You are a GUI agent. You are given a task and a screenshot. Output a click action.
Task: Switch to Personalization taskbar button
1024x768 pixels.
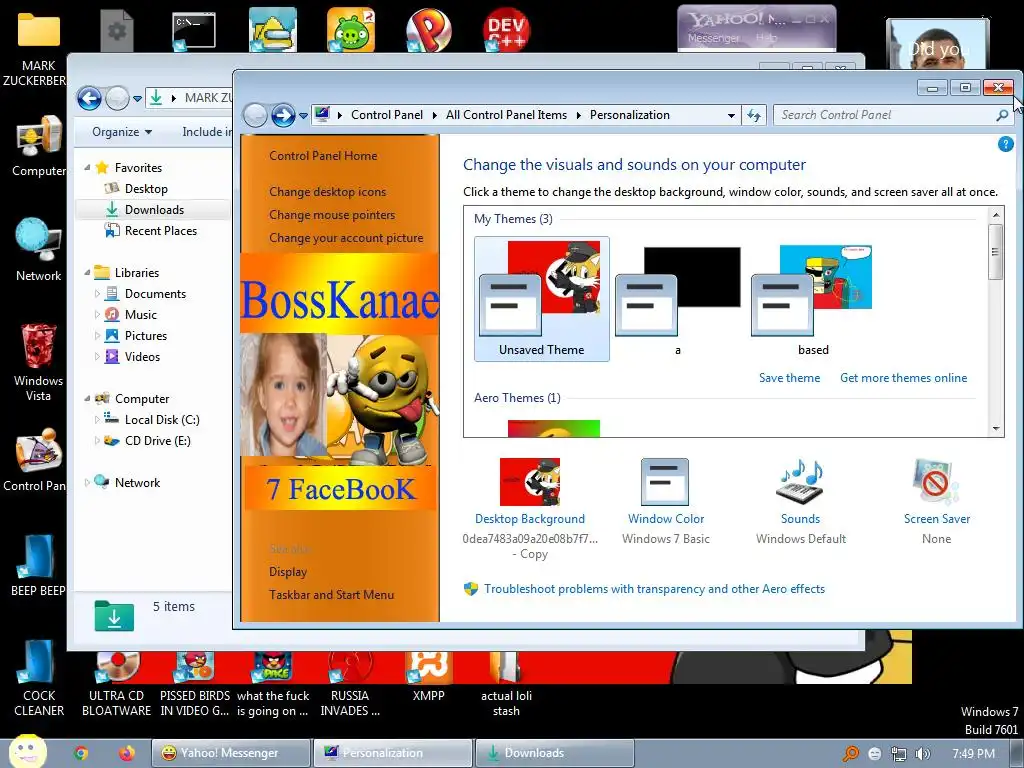point(393,753)
